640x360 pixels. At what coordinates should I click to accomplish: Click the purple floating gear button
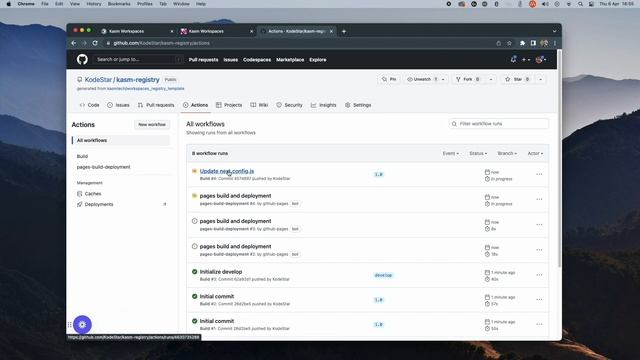pyautogui.click(x=82, y=324)
